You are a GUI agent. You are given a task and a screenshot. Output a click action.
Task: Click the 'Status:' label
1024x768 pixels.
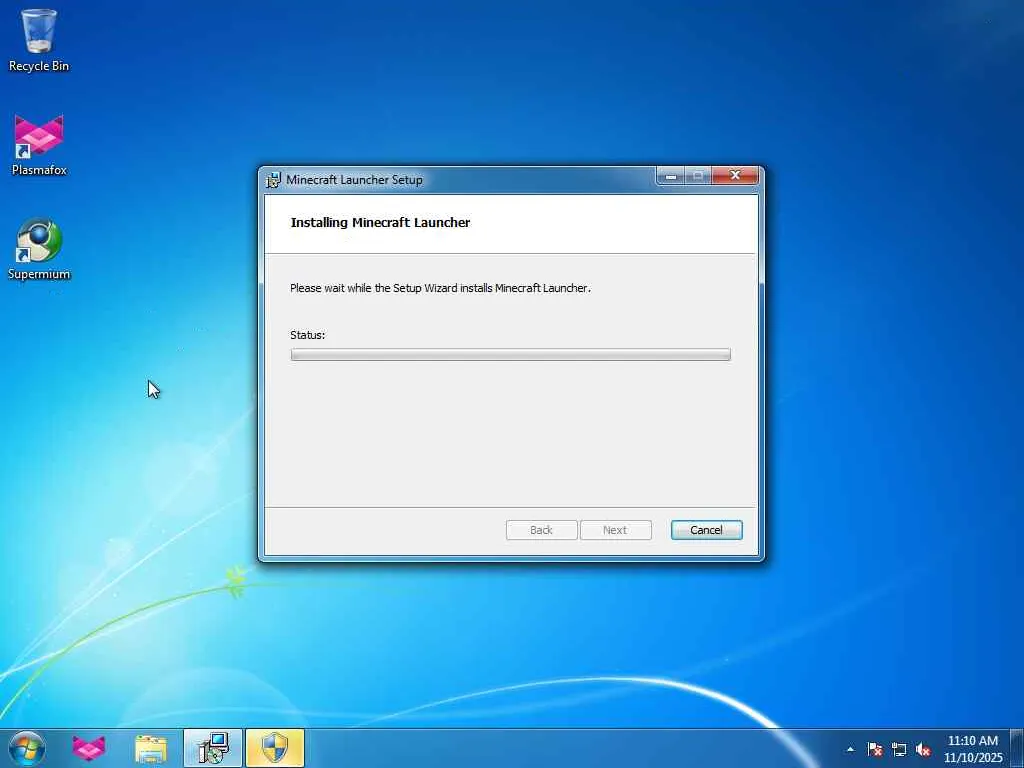[x=308, y=335]
